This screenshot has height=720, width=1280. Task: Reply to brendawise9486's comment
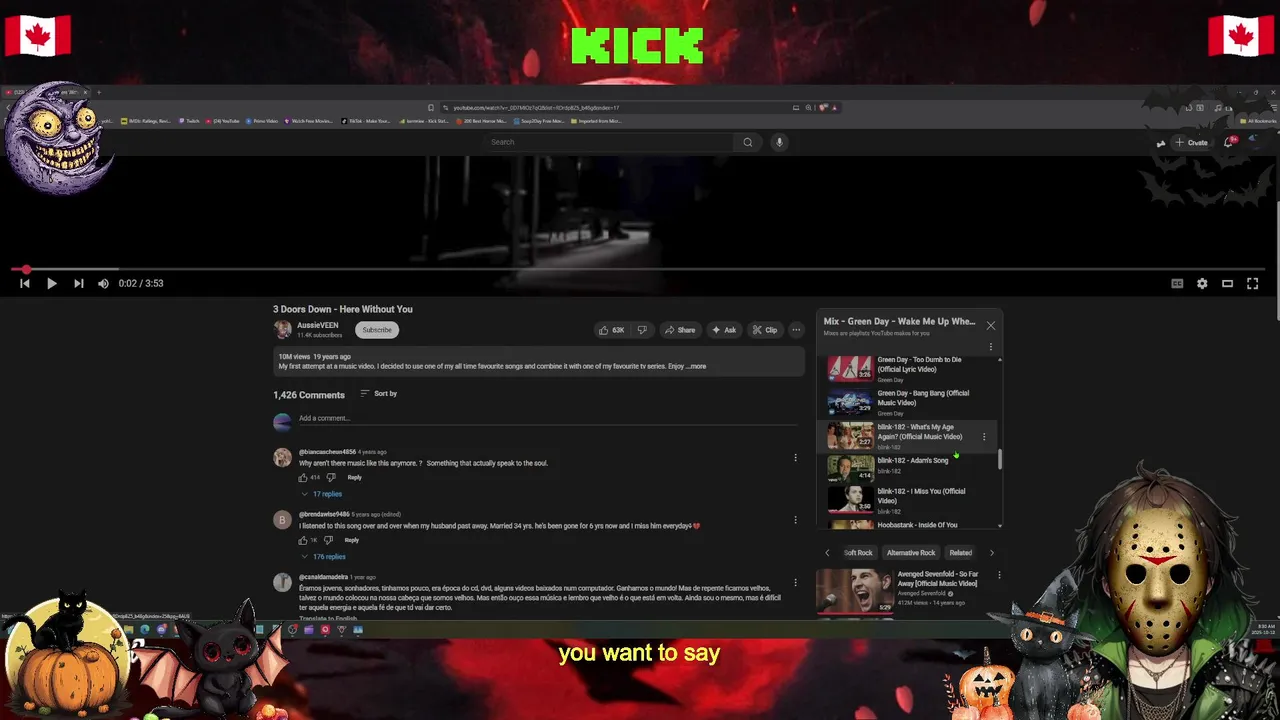pyautogui.click(x=351, y=540)
